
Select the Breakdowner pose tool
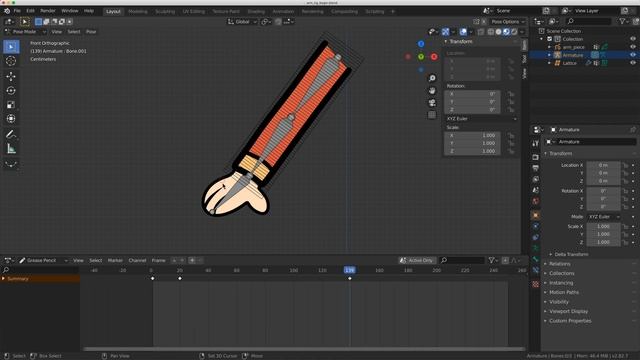click(x=11, y=164)
